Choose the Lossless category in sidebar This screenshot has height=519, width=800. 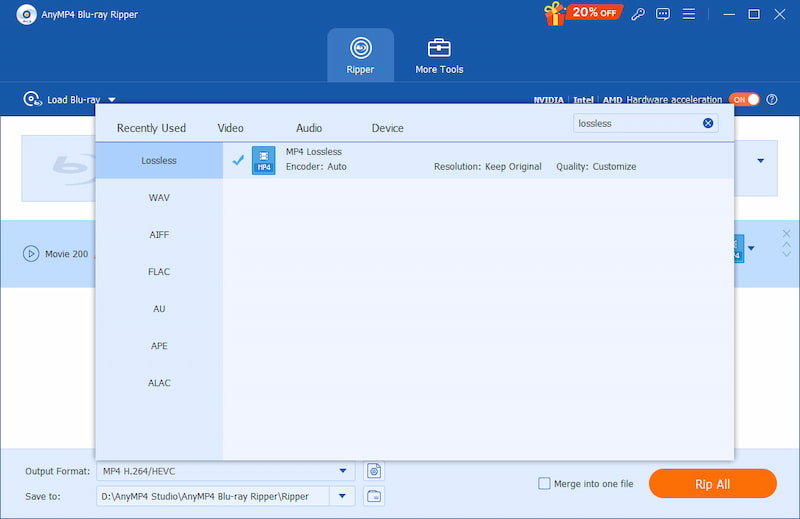click(159, 160)
